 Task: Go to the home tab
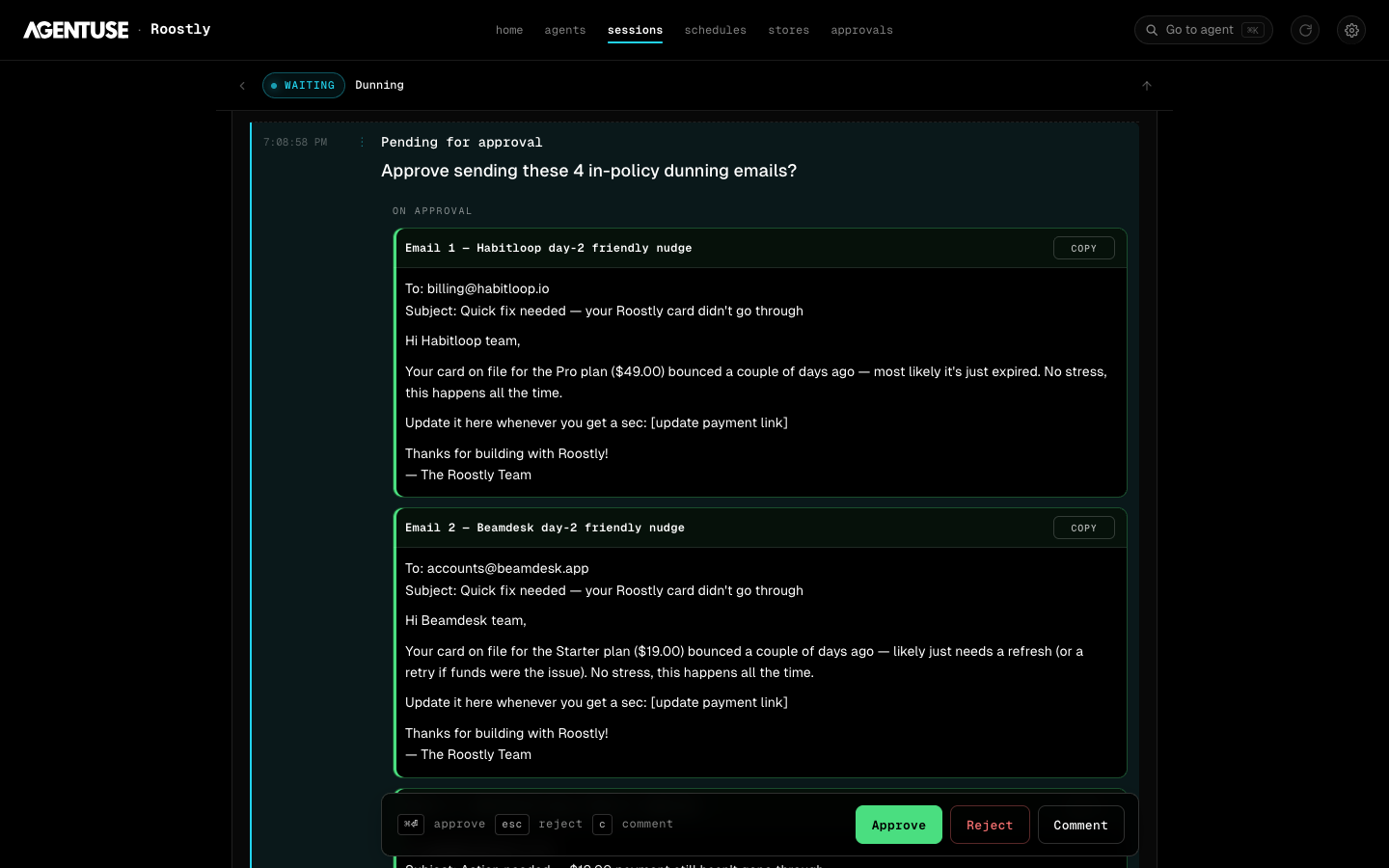509,30
